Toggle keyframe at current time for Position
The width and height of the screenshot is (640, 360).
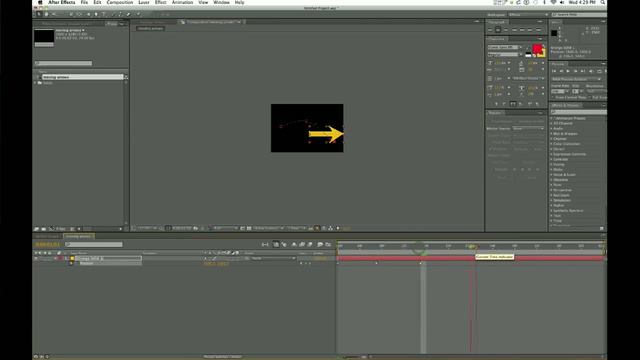(x=305, y=263)
